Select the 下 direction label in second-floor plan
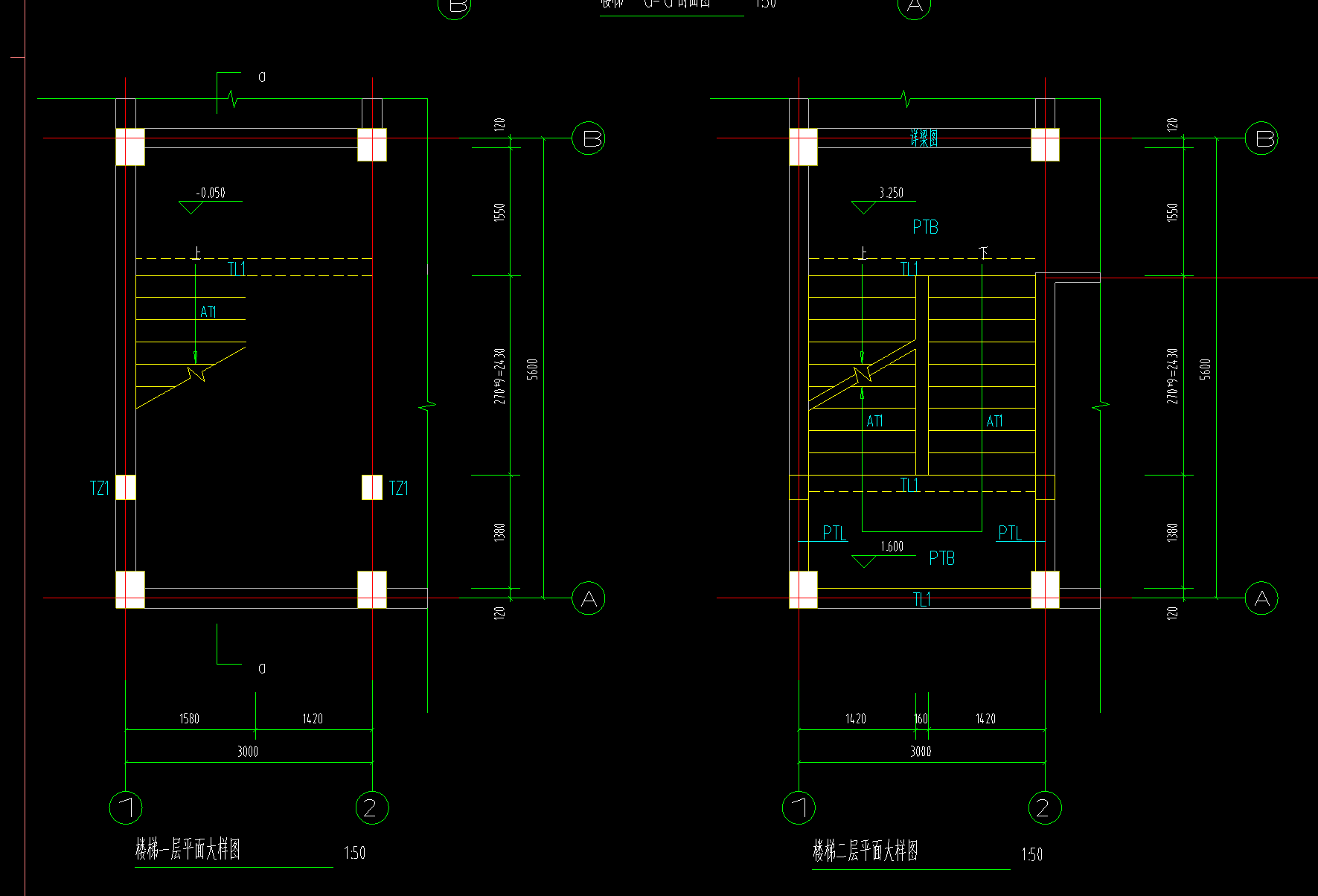The height and width of the screenshot is (896, 1318). tap(984, 253)
